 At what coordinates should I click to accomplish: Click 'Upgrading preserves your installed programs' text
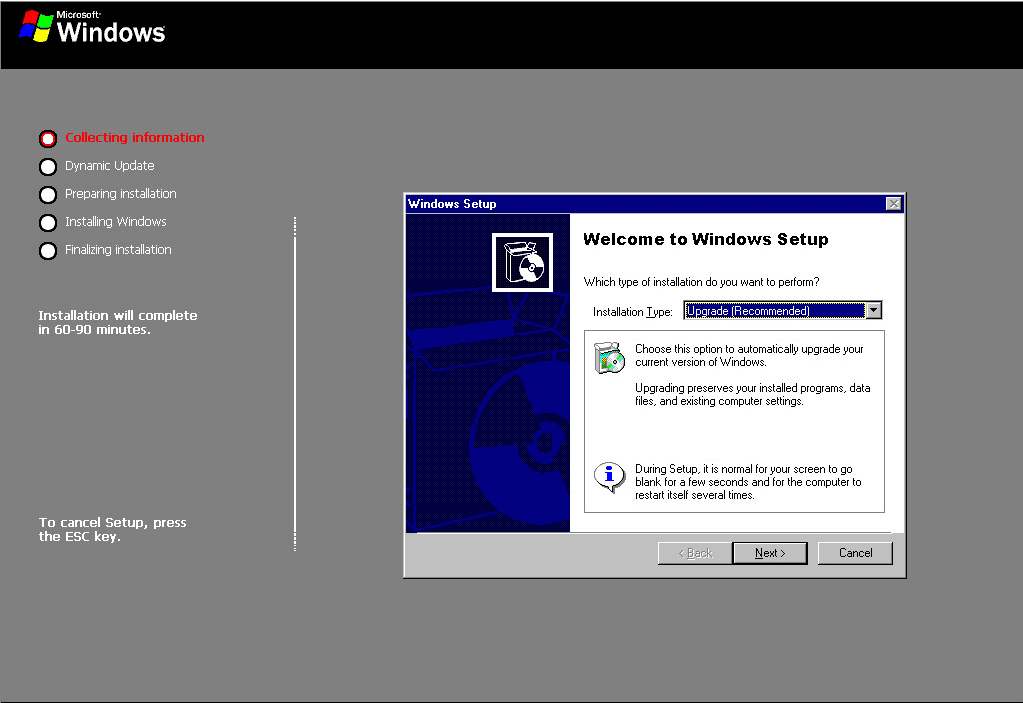752,395
